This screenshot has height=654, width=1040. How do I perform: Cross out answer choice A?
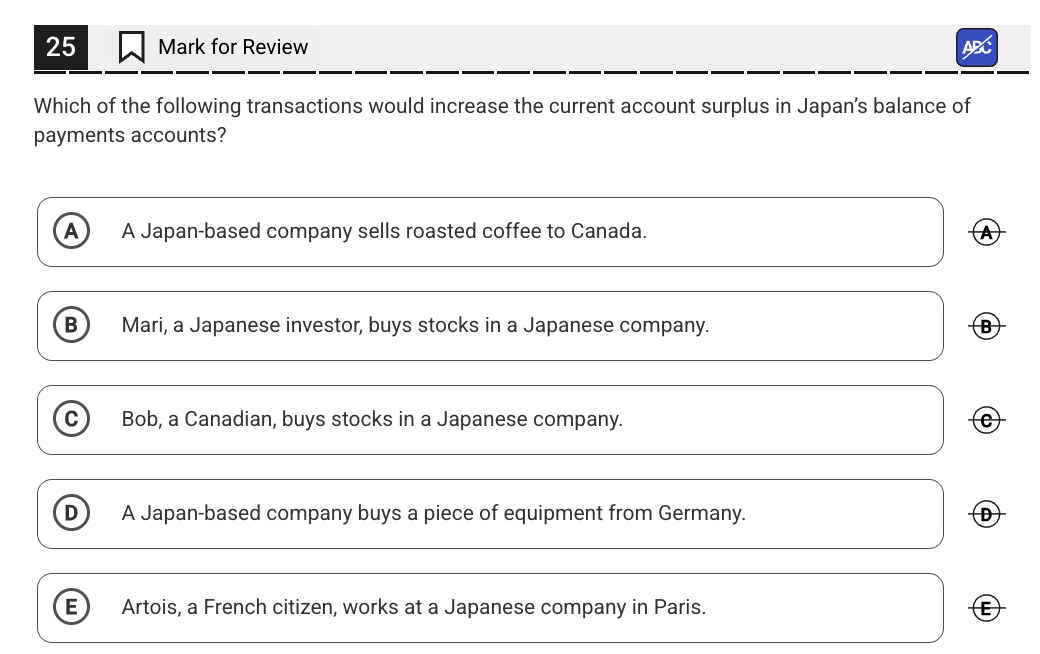[986, 232]
